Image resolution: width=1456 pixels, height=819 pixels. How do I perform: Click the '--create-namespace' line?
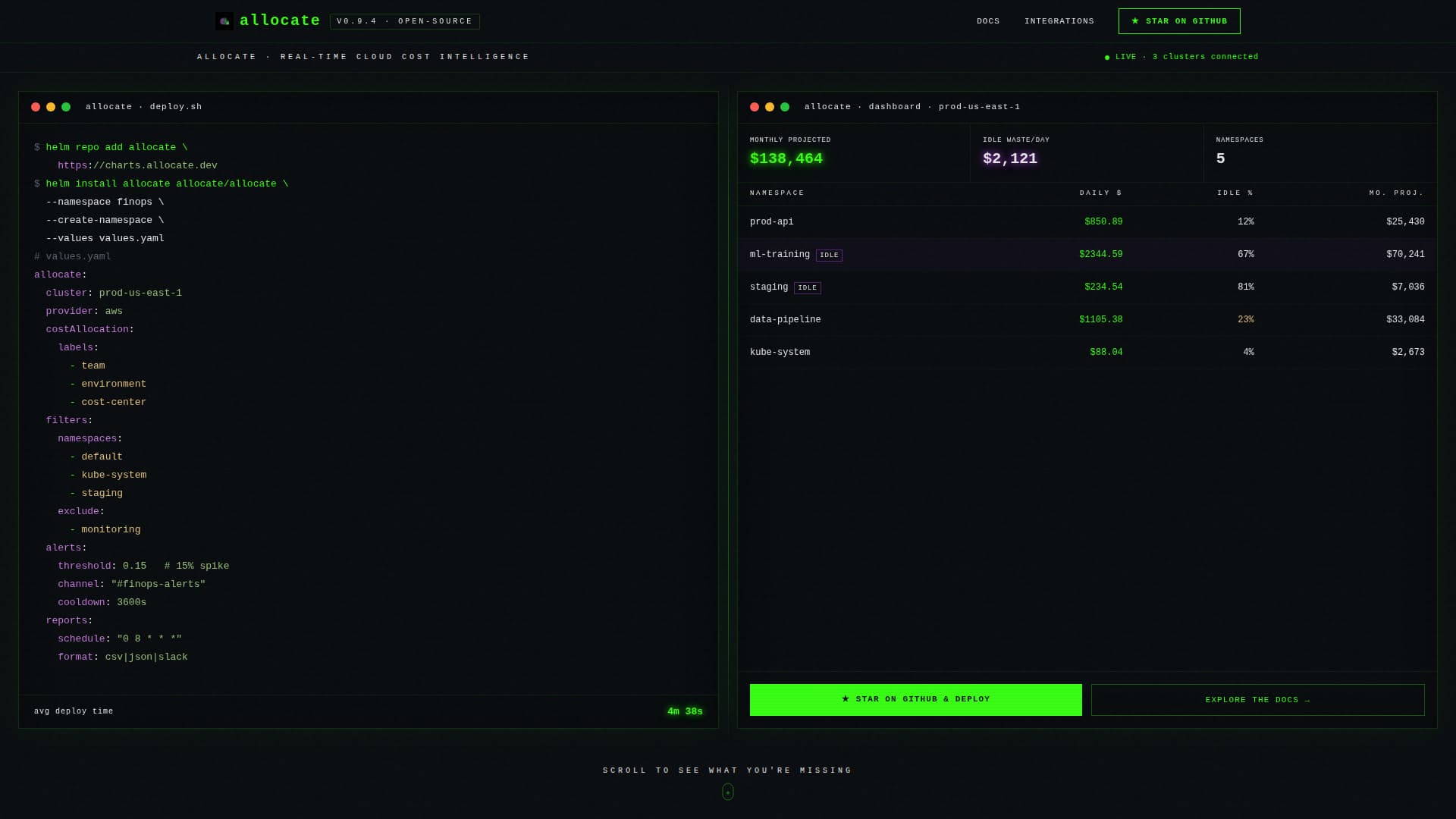pyautogui.click(x=105, y=220)
